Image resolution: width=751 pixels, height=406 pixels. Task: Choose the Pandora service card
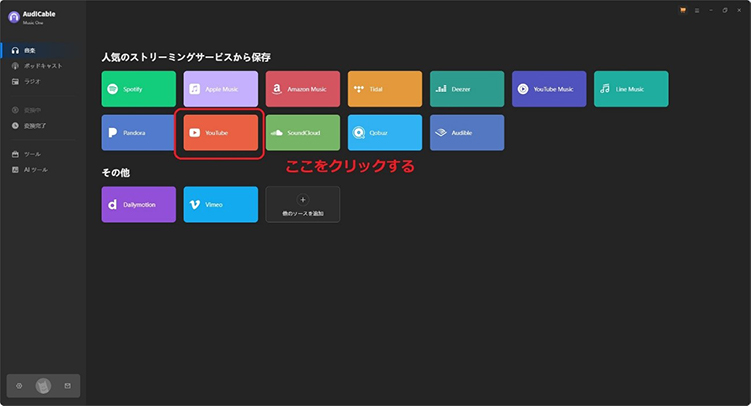(138, 133)
